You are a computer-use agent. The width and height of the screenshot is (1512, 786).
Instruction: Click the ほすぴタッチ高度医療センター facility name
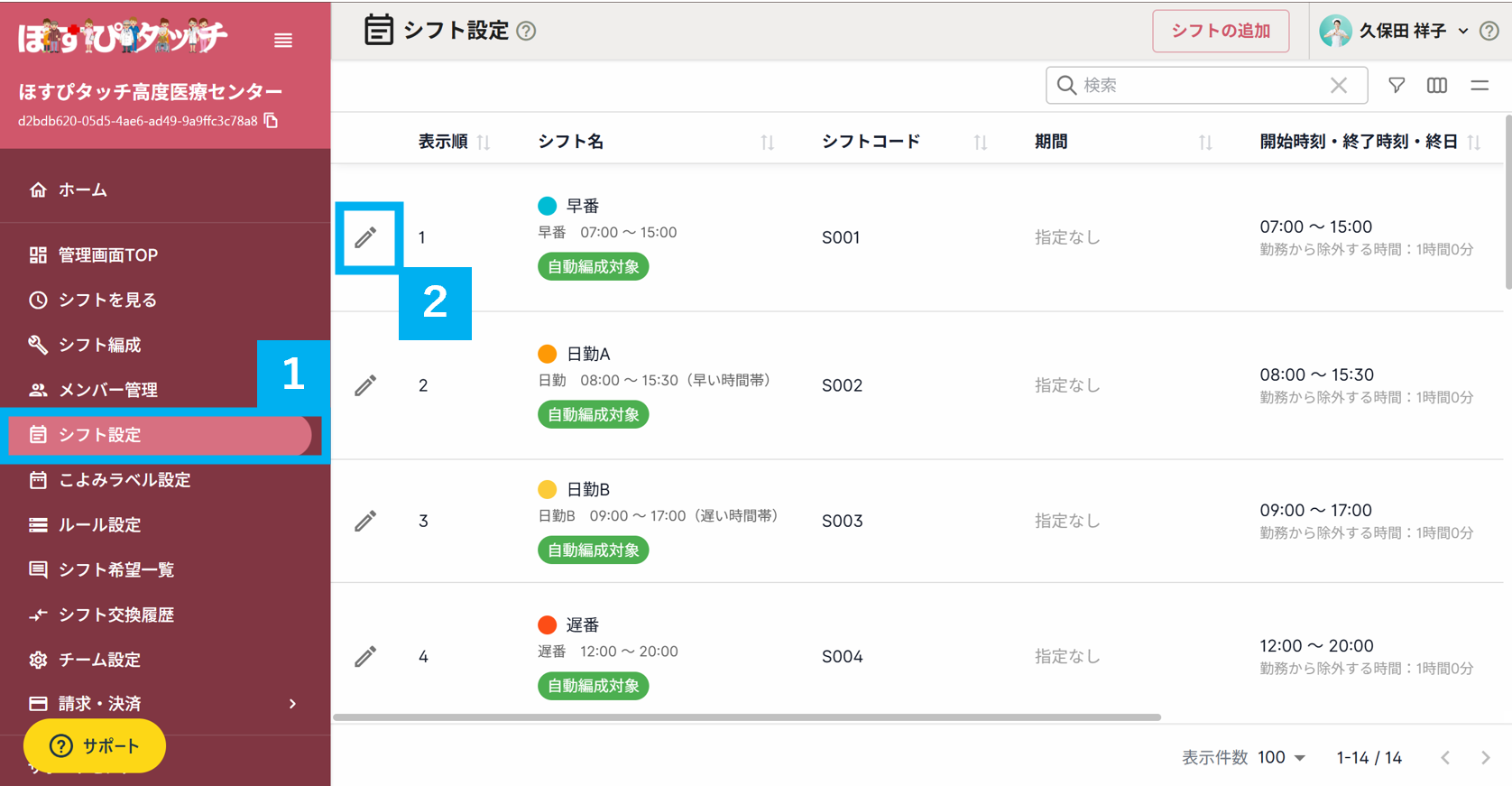point(151,92)
